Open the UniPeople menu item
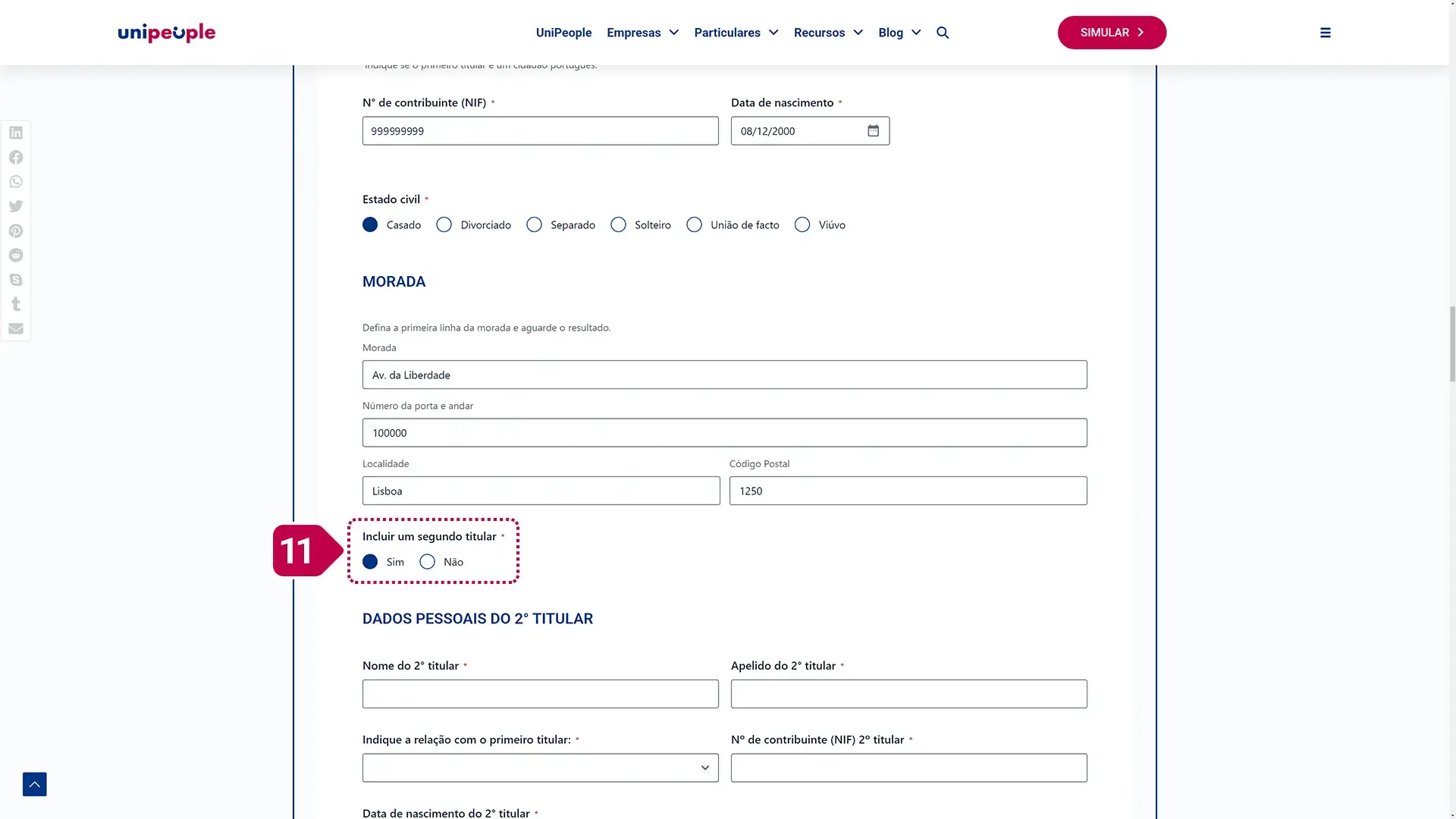The image size is (1456, 819). 563,33
